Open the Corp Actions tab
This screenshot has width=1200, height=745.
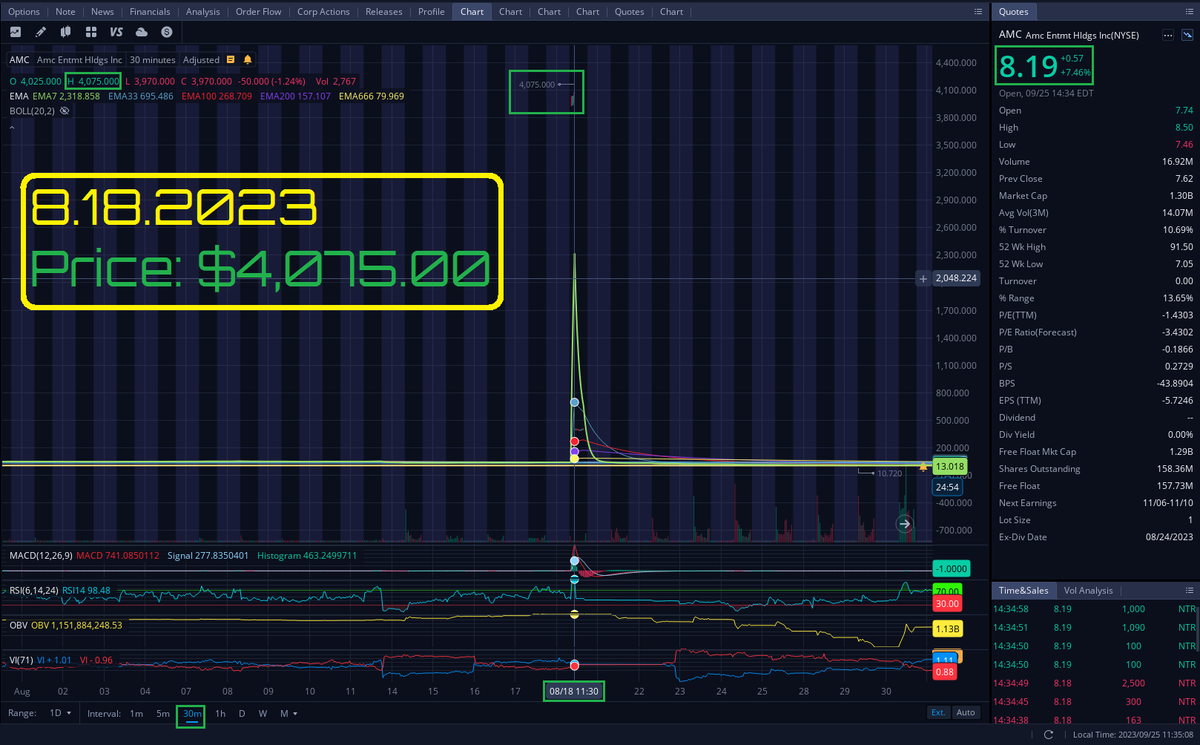point(323,12)
